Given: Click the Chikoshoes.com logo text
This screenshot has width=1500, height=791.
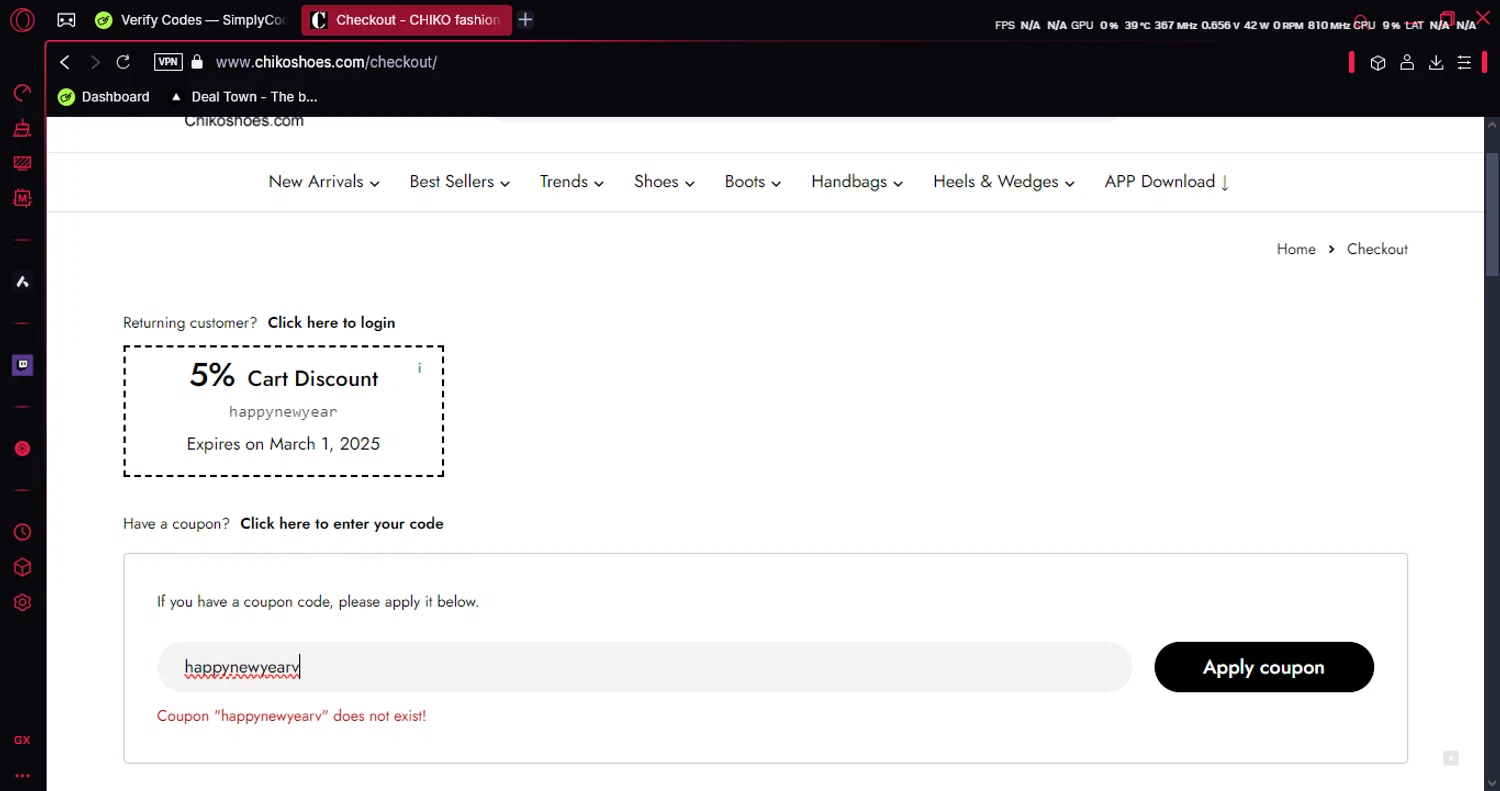Looking at the screenshot, I should (x=244, y=122).
